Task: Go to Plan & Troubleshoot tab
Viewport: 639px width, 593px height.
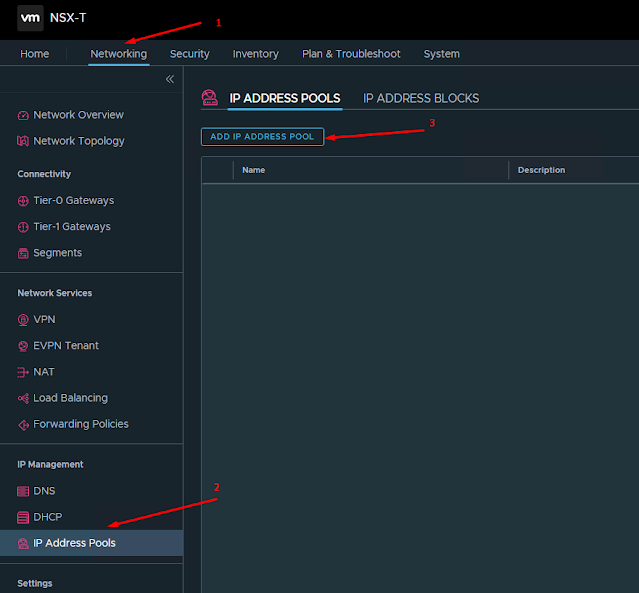Action: click(x=351, y=54)
